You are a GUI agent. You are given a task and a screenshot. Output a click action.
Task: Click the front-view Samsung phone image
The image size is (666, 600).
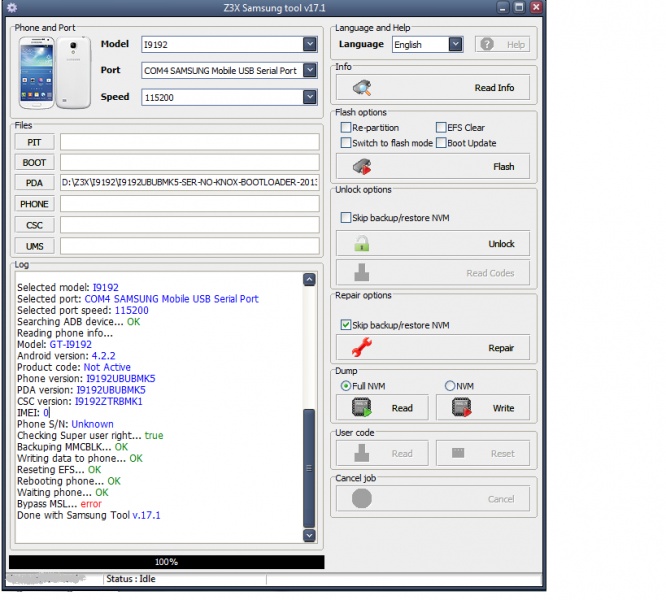click(x=37, y=73)
